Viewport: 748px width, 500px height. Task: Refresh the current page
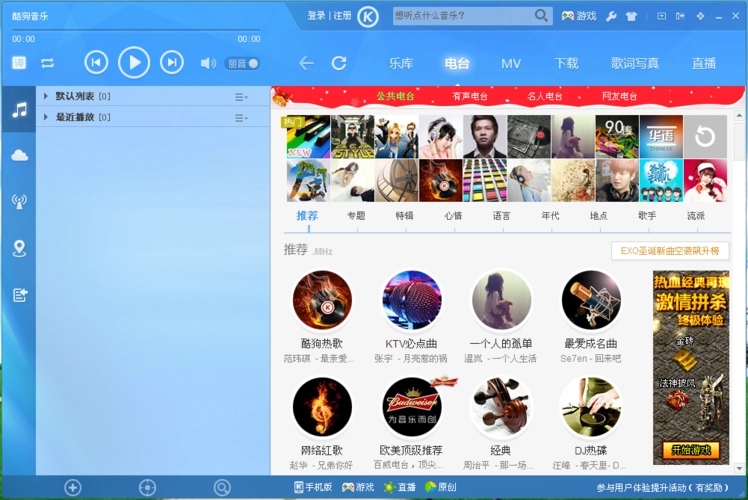point(339,63)
